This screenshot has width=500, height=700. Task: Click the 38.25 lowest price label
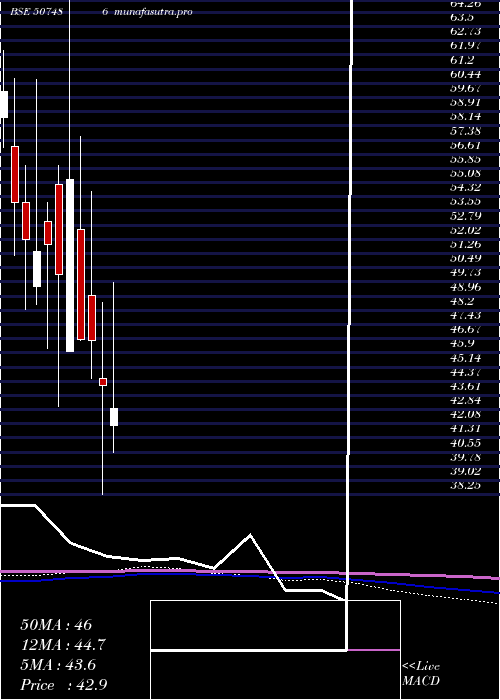coord(465,486)
